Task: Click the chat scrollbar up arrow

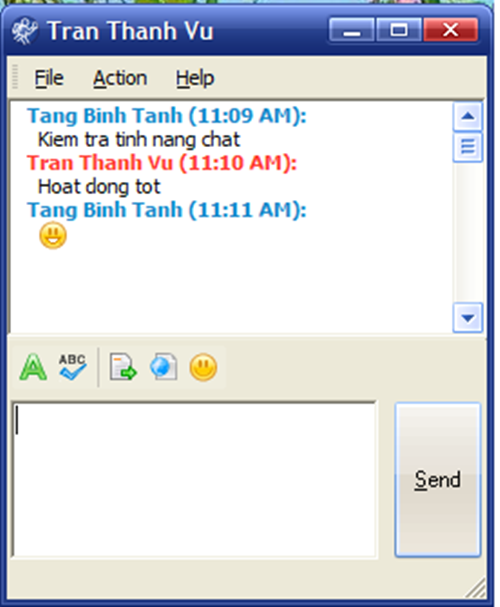Action: click(x=468, y=116)
